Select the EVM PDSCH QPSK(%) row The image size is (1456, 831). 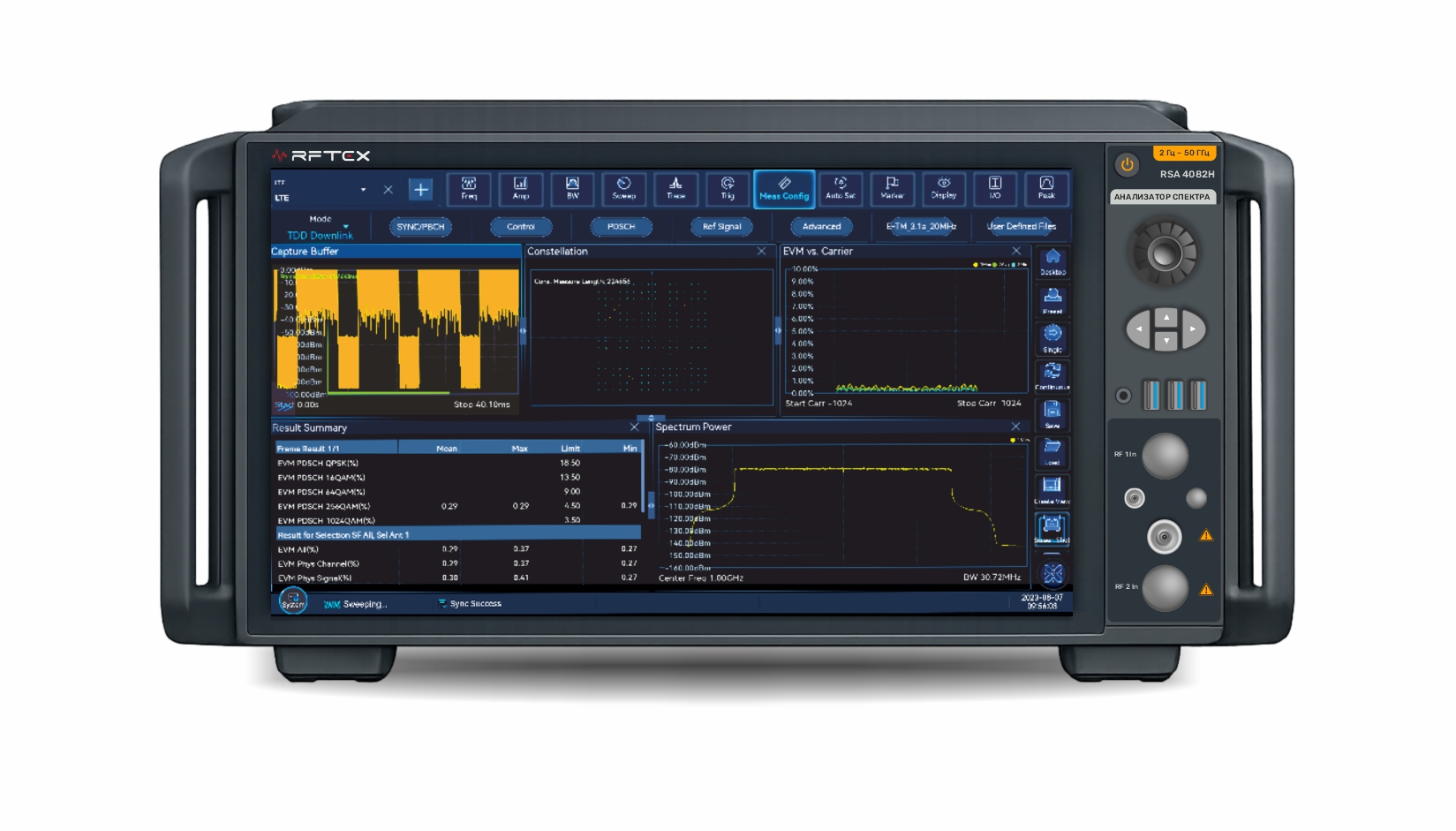457,463
